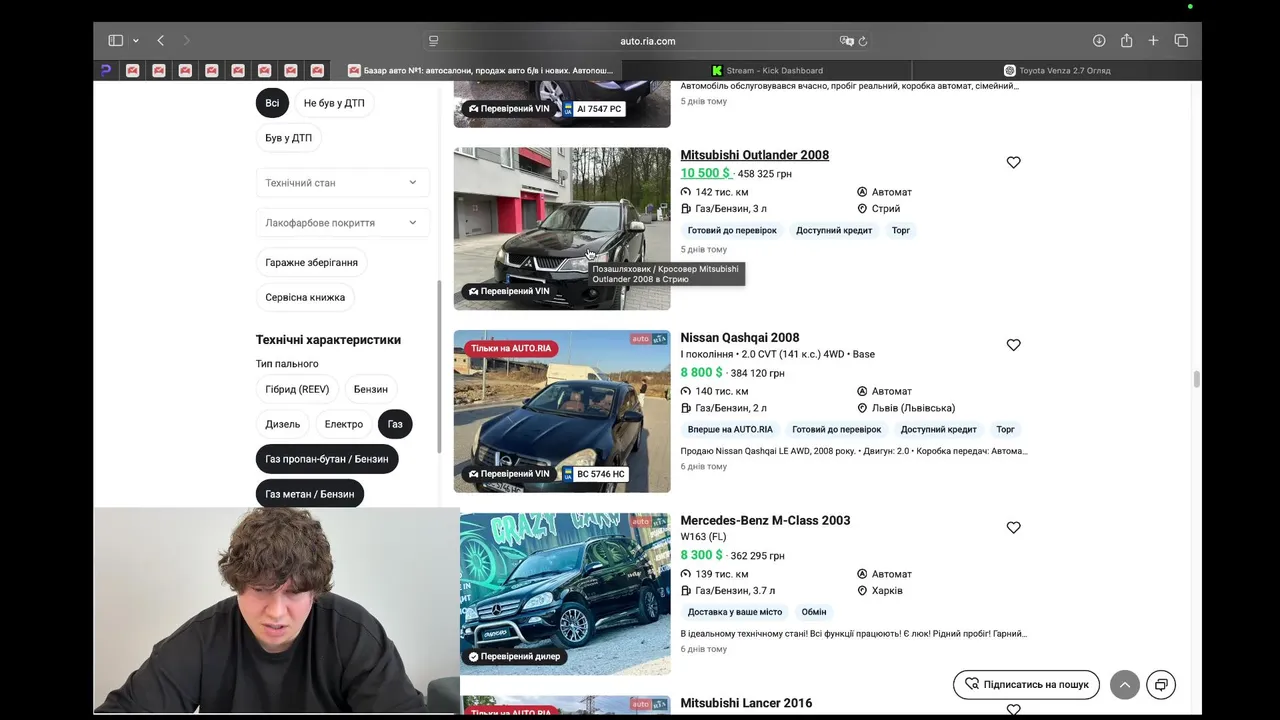Screen dimensions: 1280x720
Task: Click Outlander's Доступний кредит tag
Action: (834, 231)
